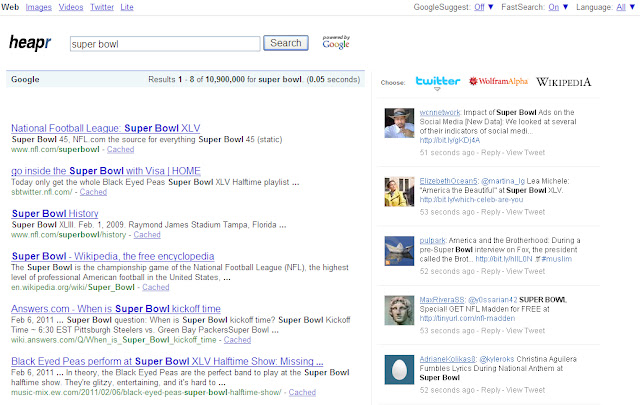Click the Google results header label
This screenshot has height=405, width=640.
tap(25, 79)
